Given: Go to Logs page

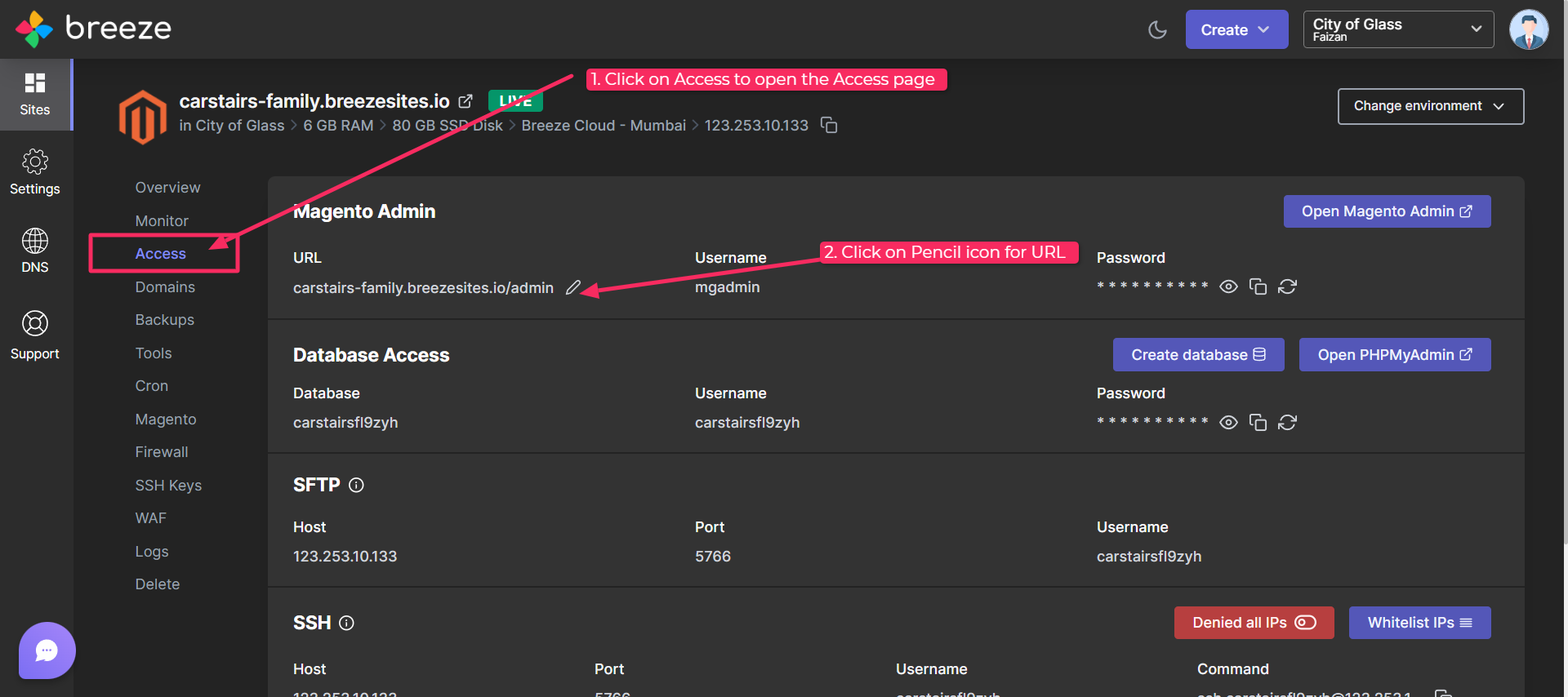Looking at the screenshot, I should click(x=152, y=552).
